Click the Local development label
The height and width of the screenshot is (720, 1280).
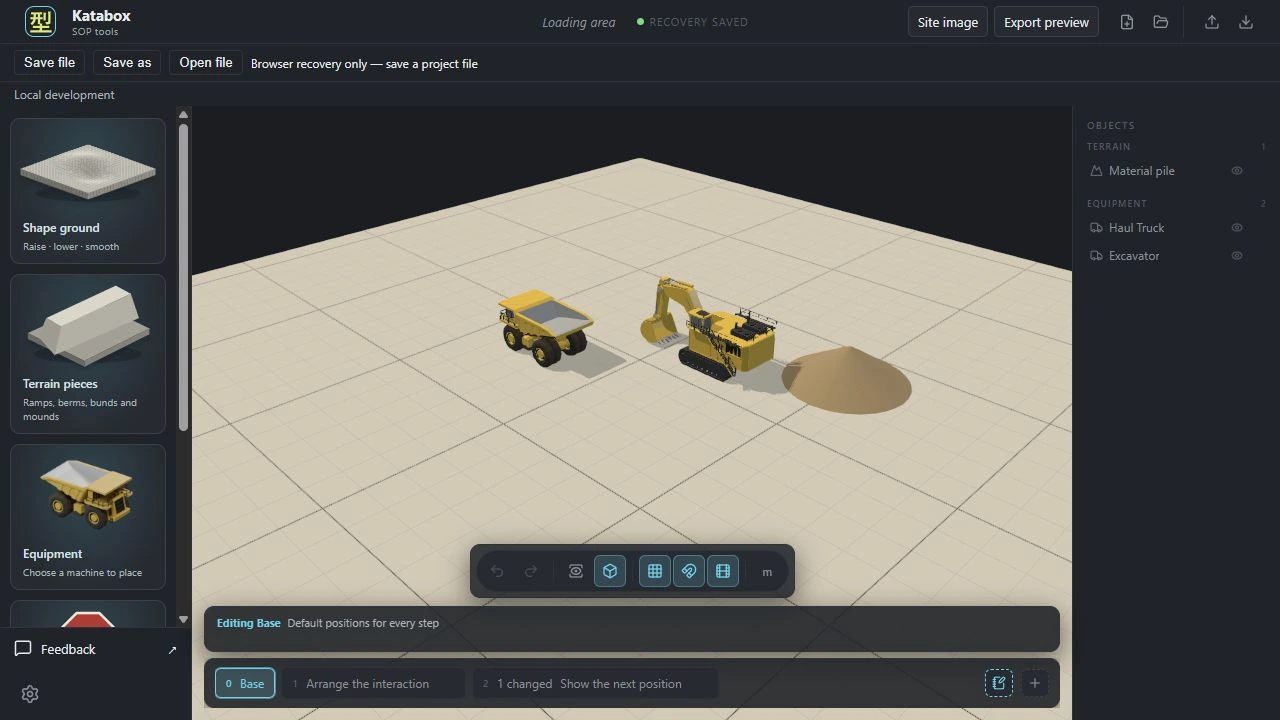point(64,95)
